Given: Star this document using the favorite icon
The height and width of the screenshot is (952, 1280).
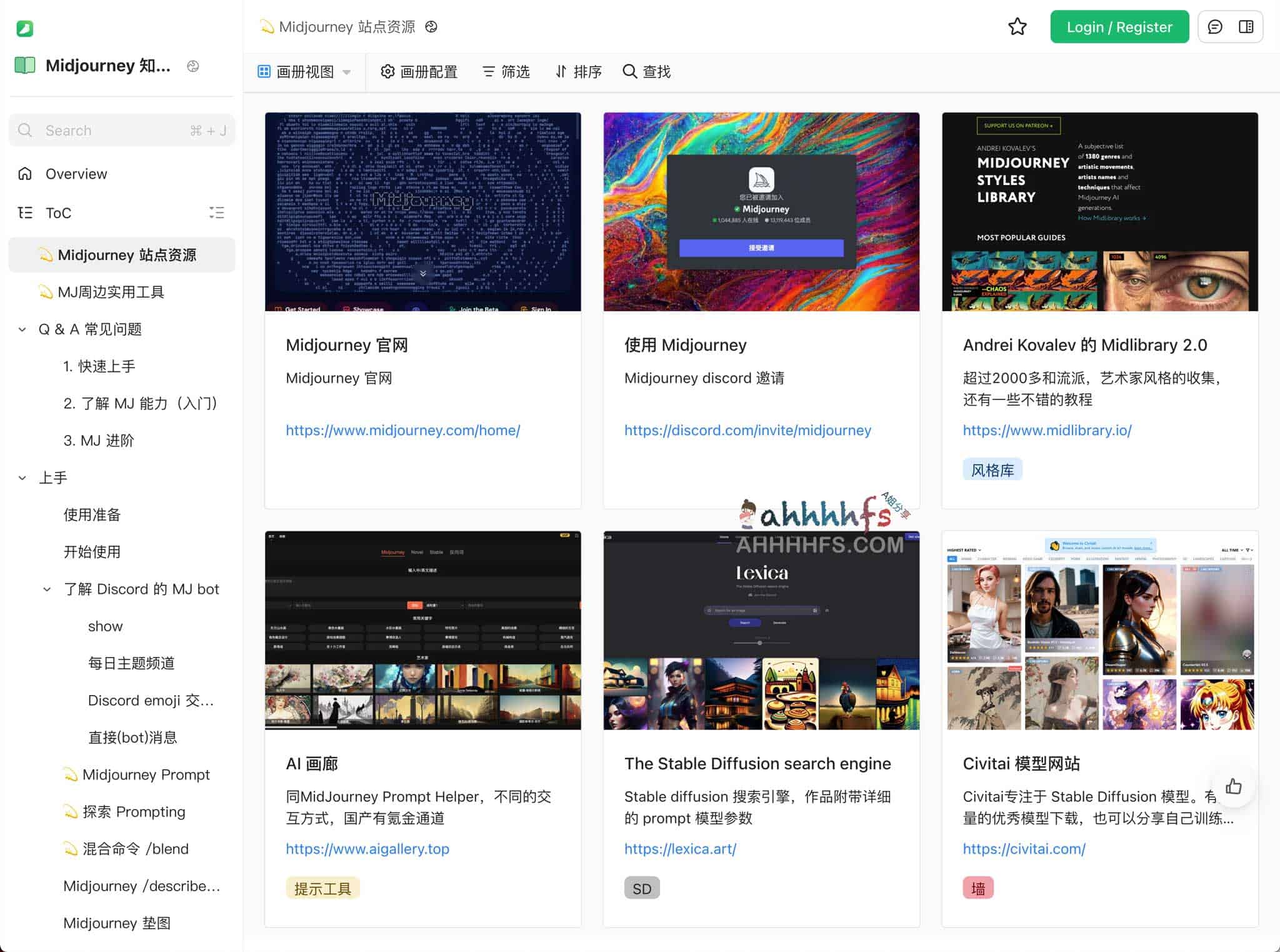Looking at the screenshot, I should point(1017,27).
